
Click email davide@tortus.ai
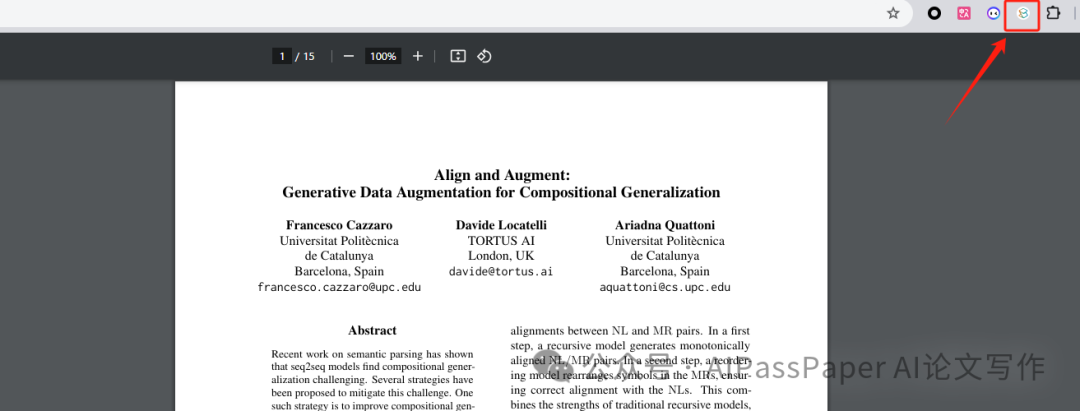click(501, 271)
